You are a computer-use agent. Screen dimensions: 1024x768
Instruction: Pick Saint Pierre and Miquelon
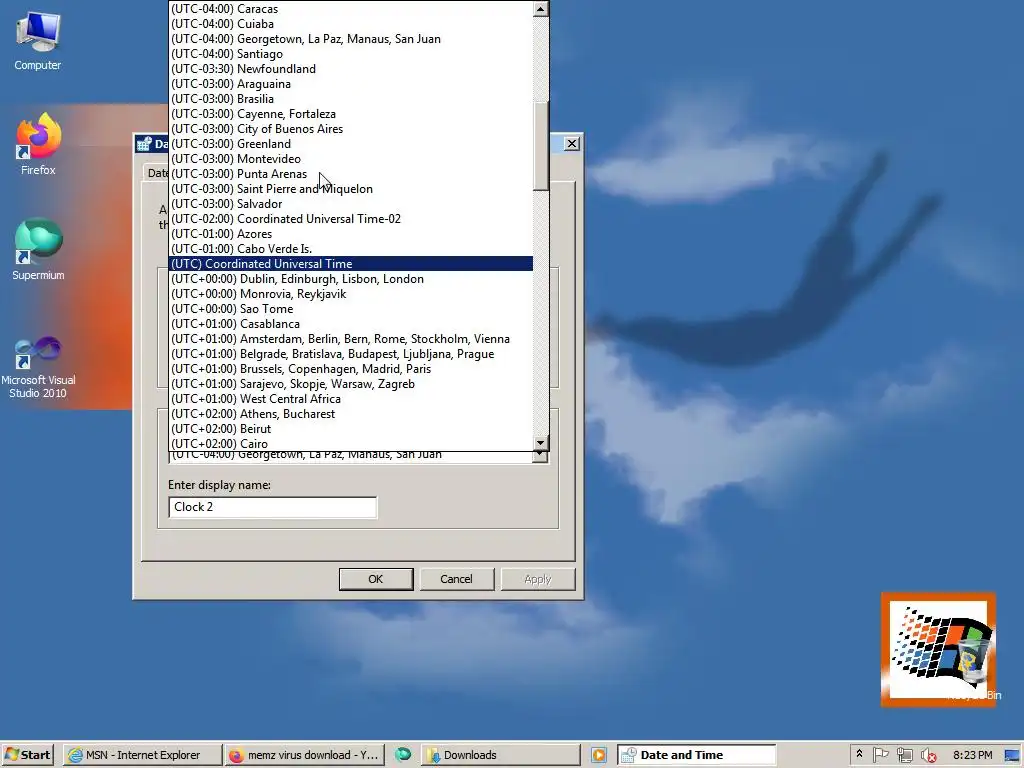[x=351, y=189]
